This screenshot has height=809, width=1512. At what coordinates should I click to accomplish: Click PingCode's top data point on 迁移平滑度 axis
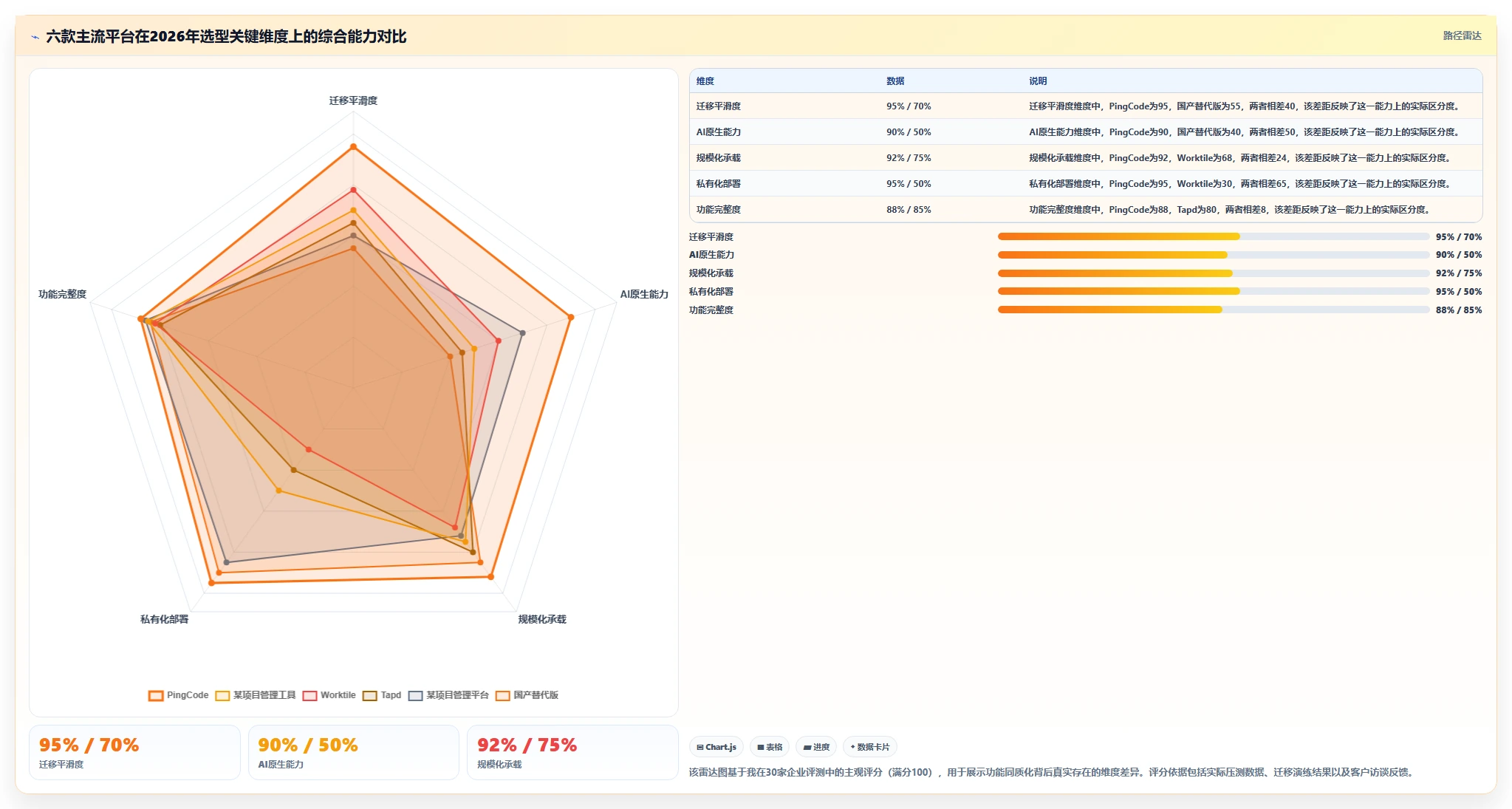click(x=353, y=146)
